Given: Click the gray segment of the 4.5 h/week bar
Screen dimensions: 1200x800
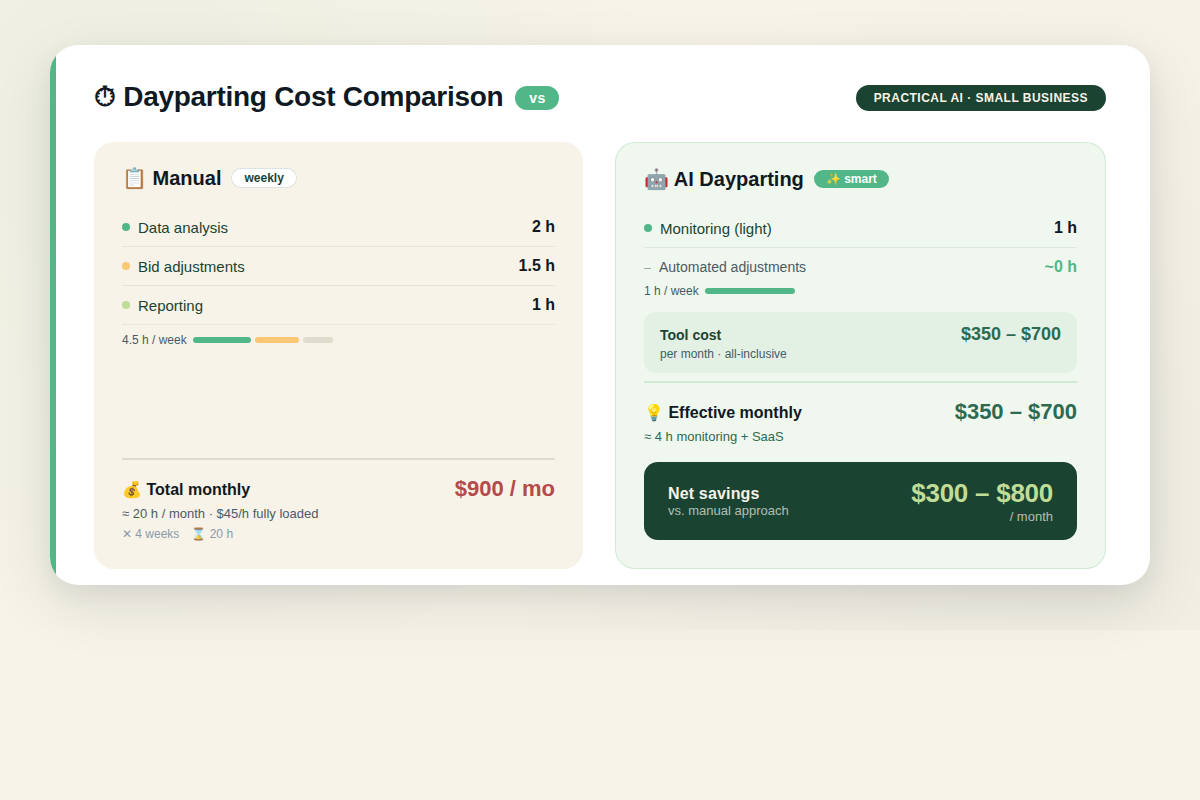Looking at the screenshot, I should coord(318,340).
